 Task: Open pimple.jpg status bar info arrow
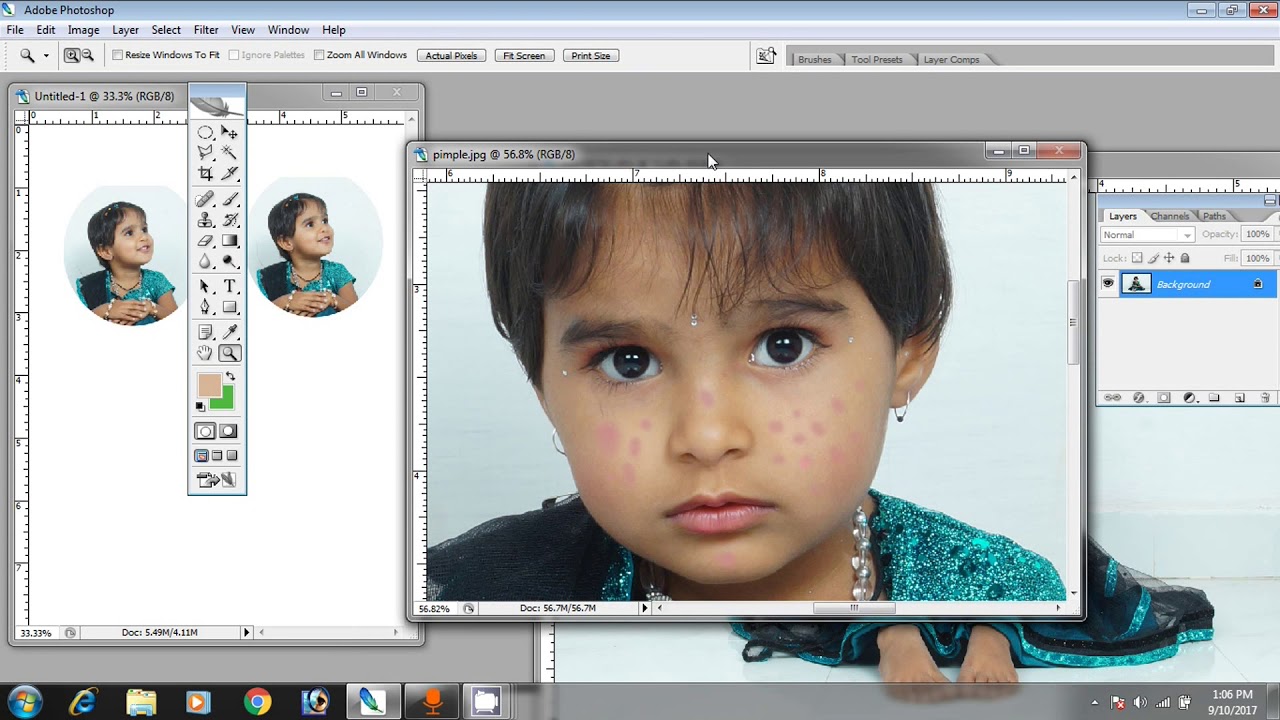point(644,608)
